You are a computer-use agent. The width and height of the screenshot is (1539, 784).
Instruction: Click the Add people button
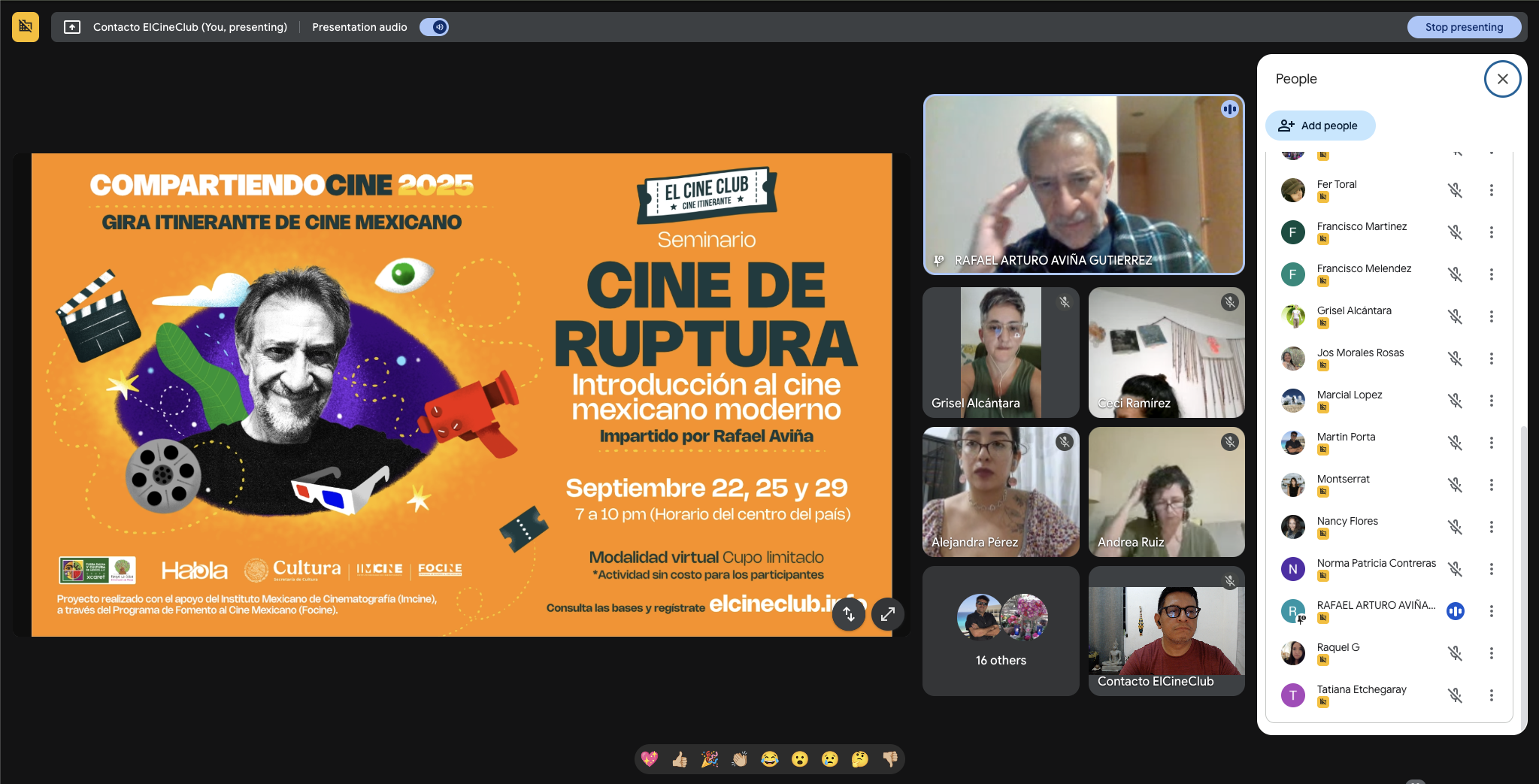click(x=1320, y=126)
